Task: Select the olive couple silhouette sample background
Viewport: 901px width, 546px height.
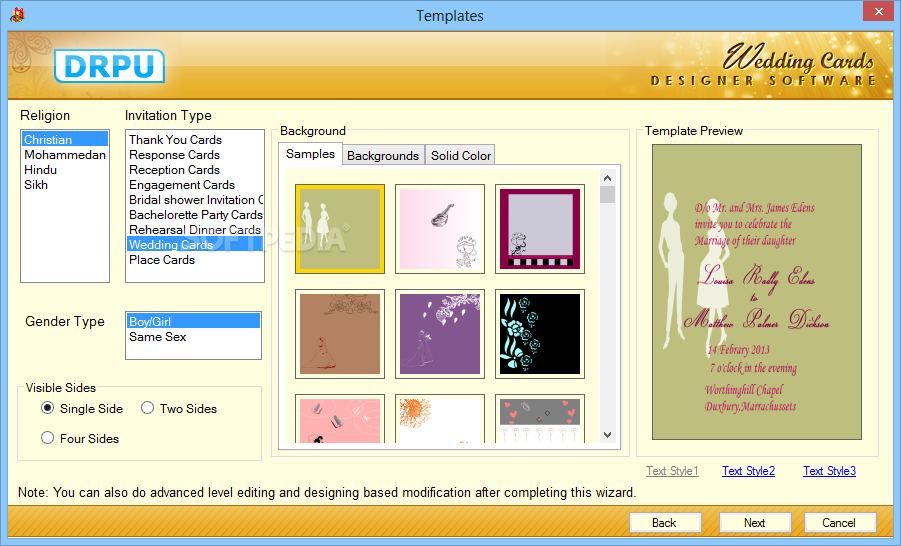Action: coord(340,229)
